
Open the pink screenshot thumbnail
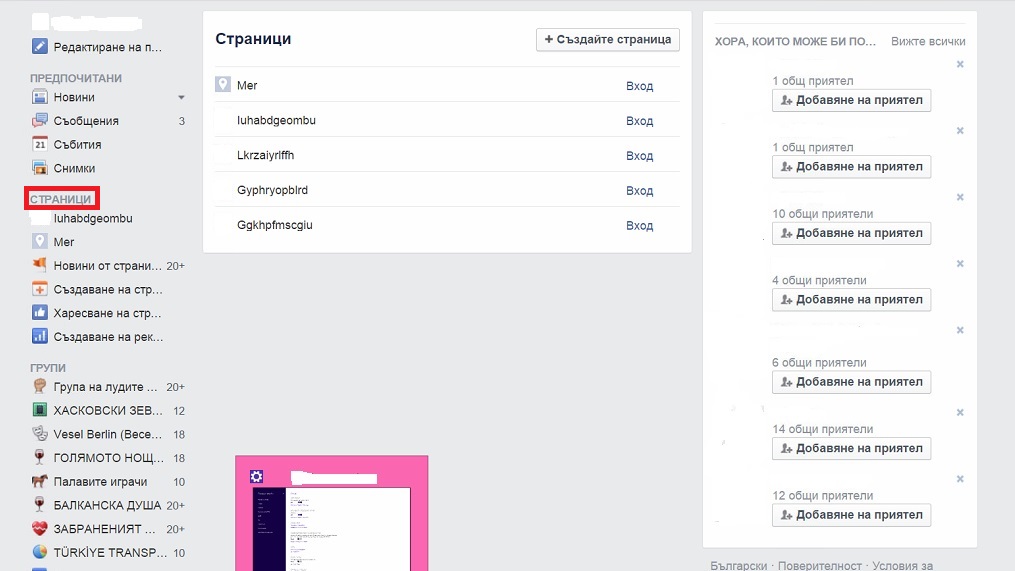tap(331, 512)
